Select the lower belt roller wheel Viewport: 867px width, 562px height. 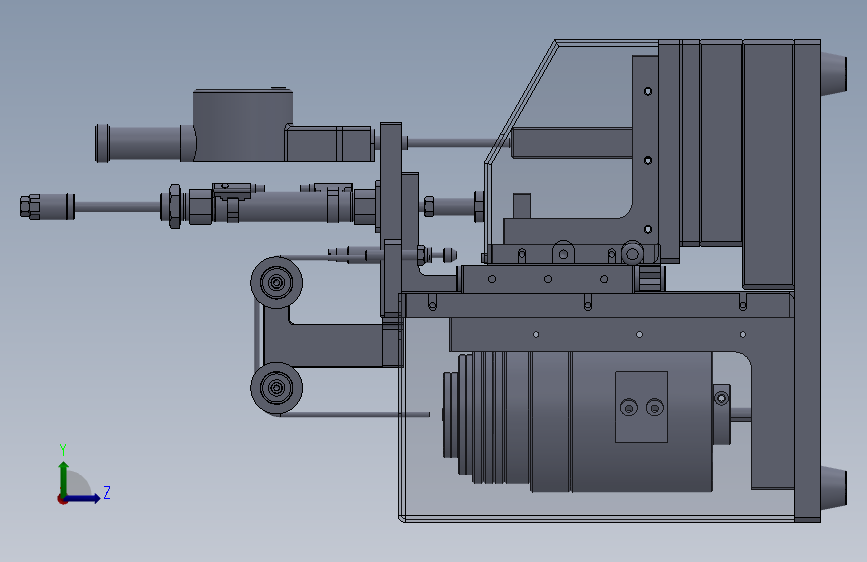coord(276,388)
